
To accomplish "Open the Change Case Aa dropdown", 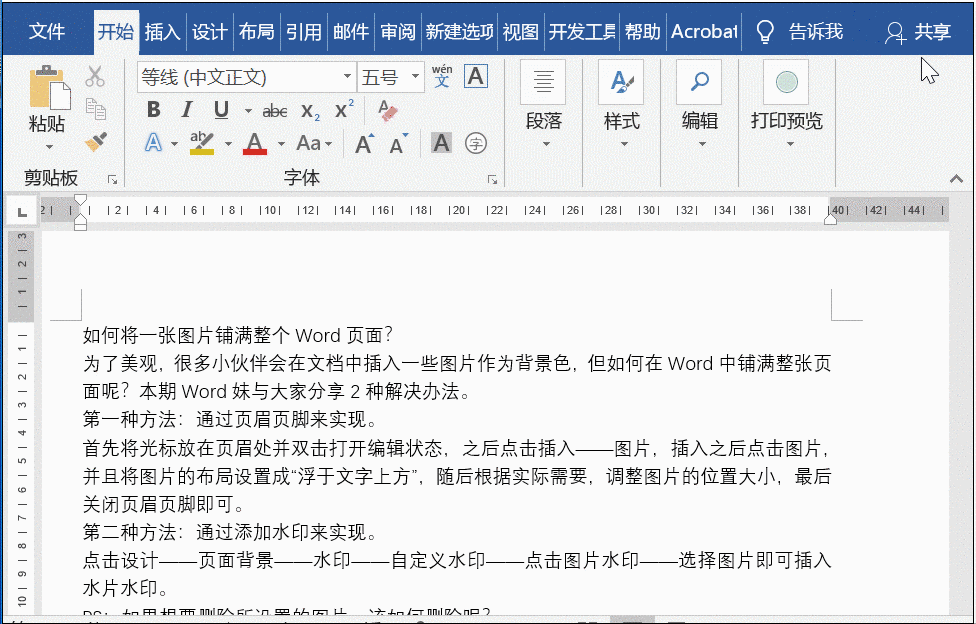I will tap(315, 143).
